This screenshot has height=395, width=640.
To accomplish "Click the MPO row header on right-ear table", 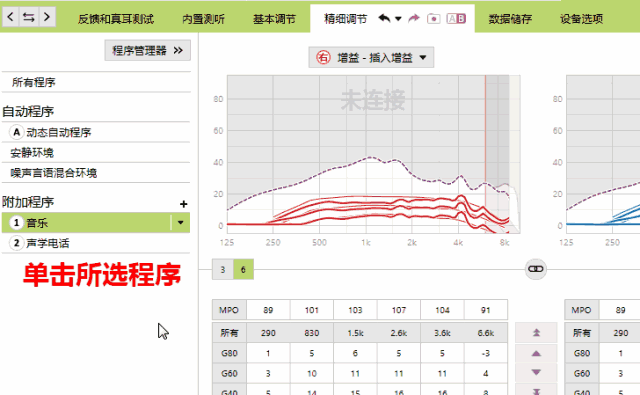I will (x=229, y=310).
